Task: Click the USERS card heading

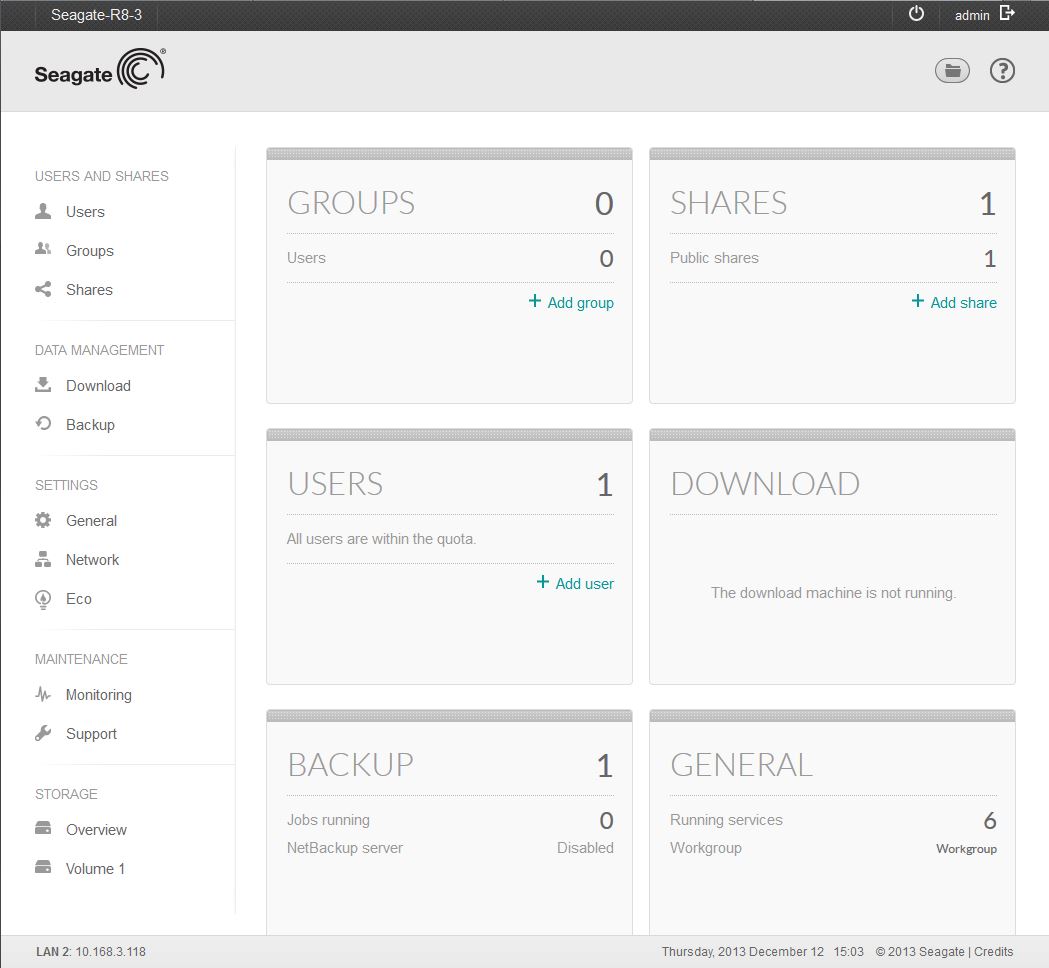Action: pyautogui.click(x=335, y=484)
